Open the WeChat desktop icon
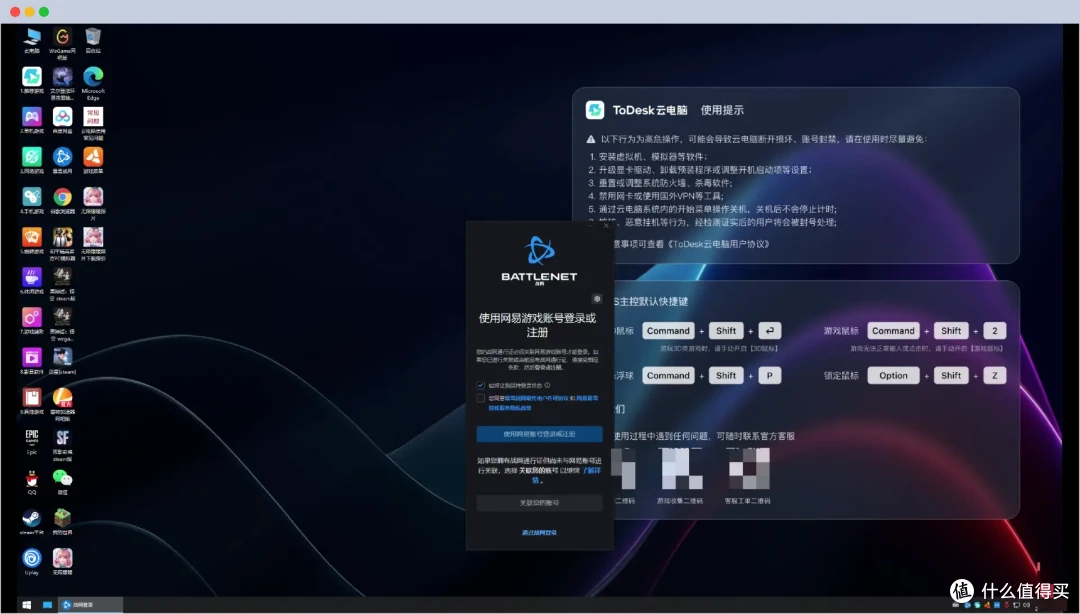The width and height of the screenshot is (1080, 614). [x=62, y=478]
